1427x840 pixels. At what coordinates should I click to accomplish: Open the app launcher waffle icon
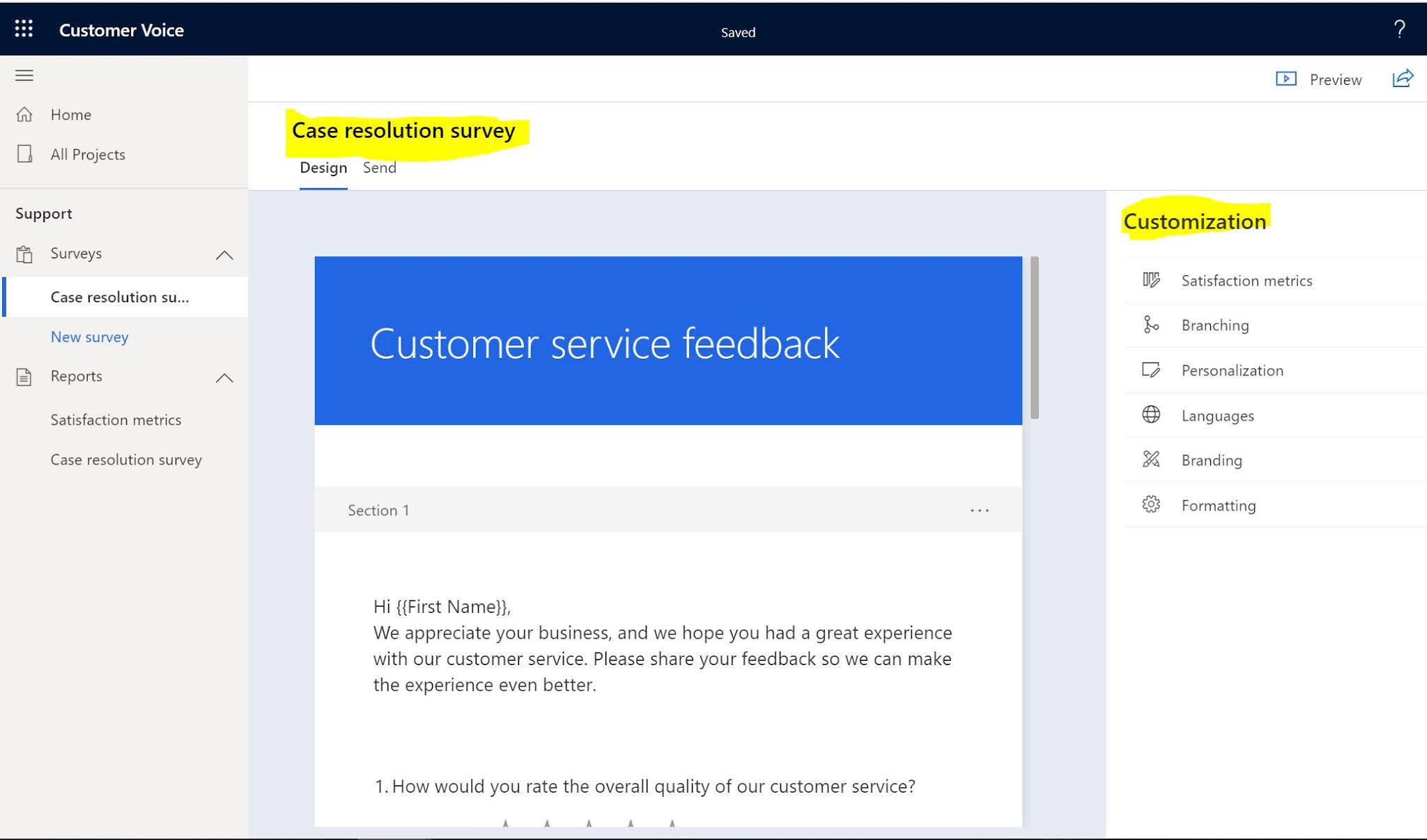tap(24, 29)
